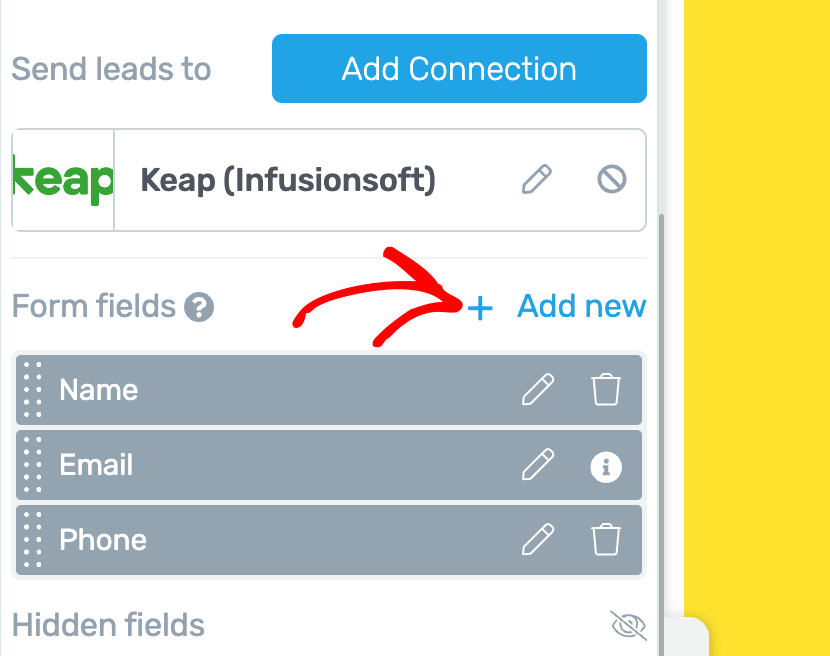Click the Add new form field link

tap(581, 307)
